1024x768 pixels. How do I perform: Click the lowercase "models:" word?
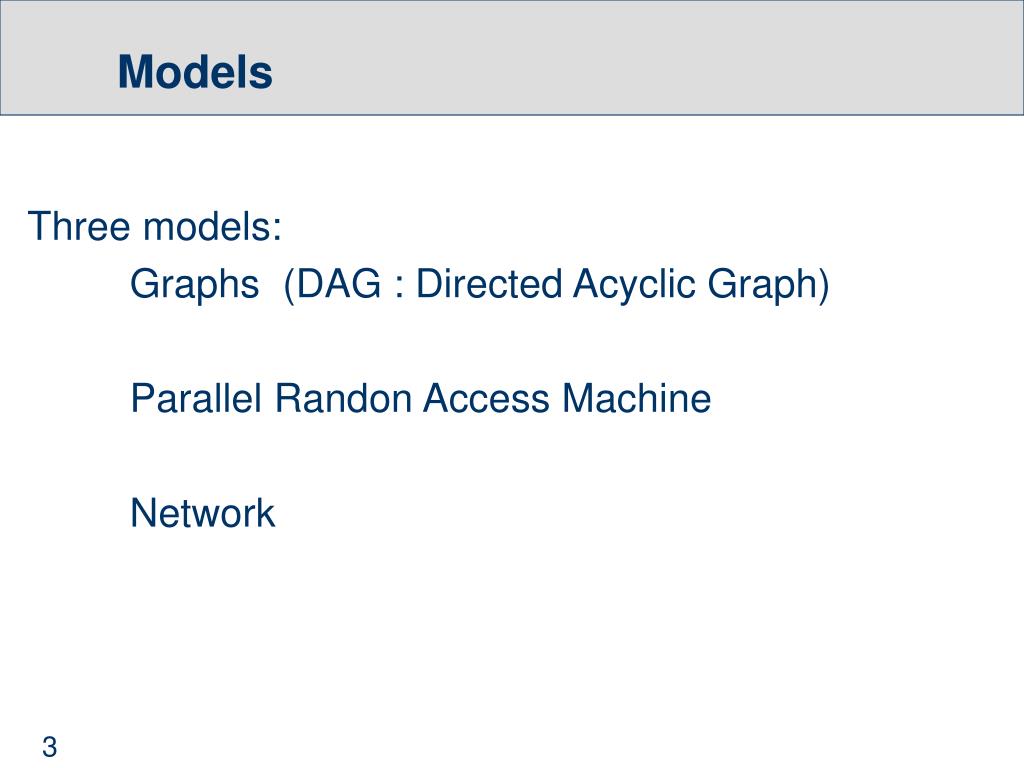click(212, 226)
